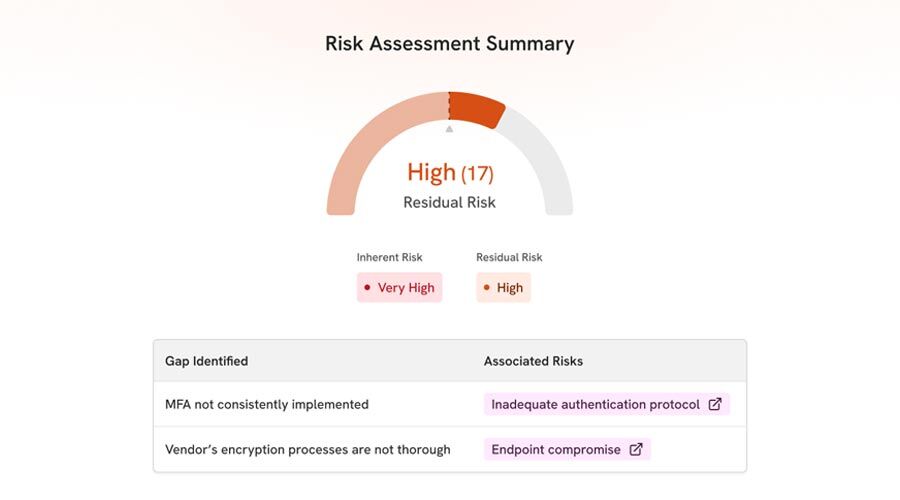Click the orange dot in the High badge

point(486,288)
